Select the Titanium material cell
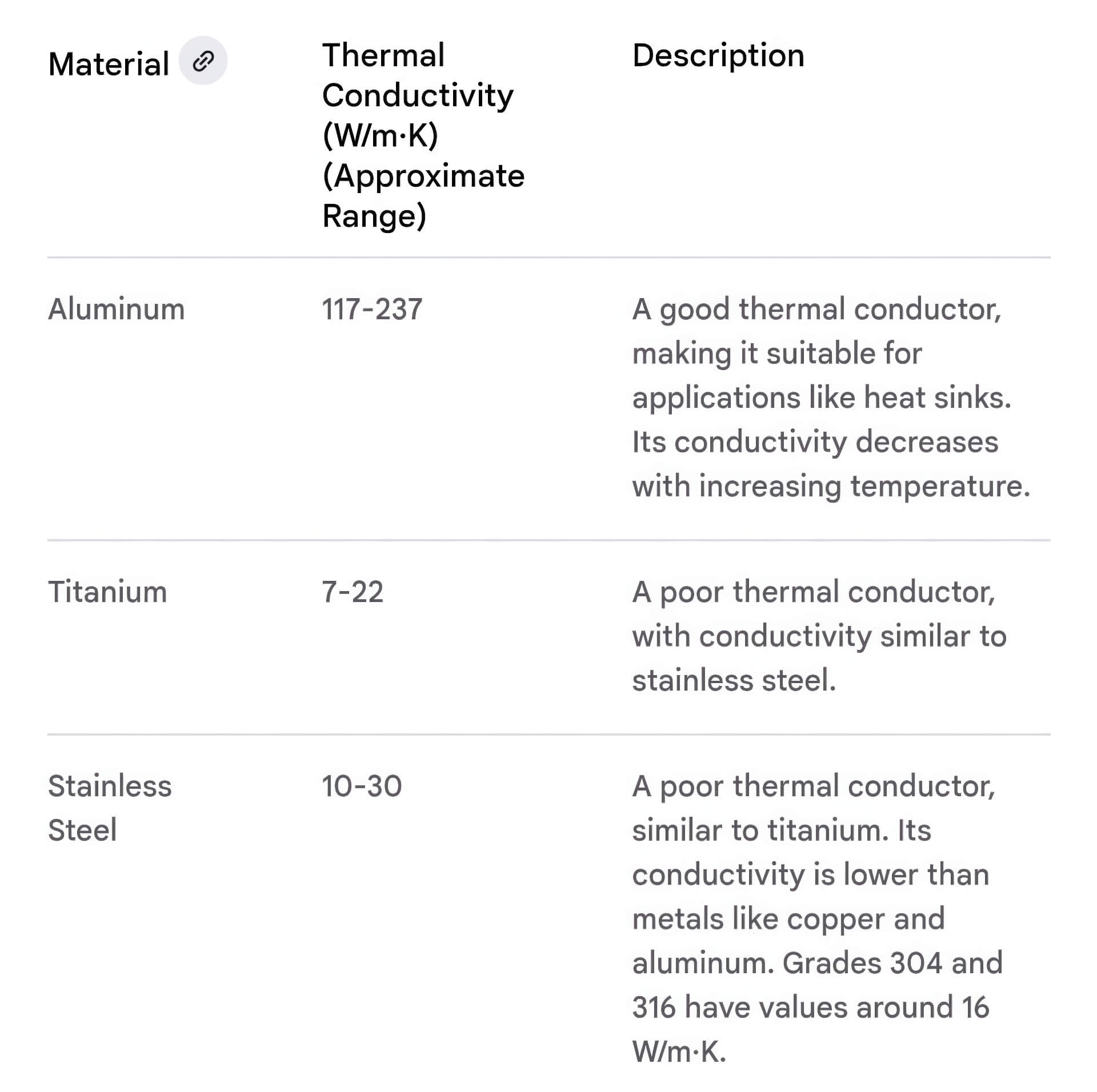The height and width of the screenshot is (1092, 1097). tap(107, 591)
